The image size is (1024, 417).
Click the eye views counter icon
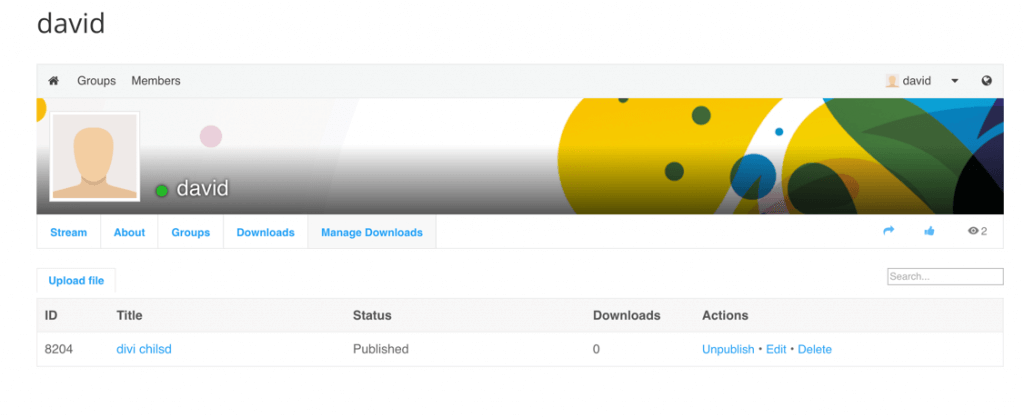(973, 231)
